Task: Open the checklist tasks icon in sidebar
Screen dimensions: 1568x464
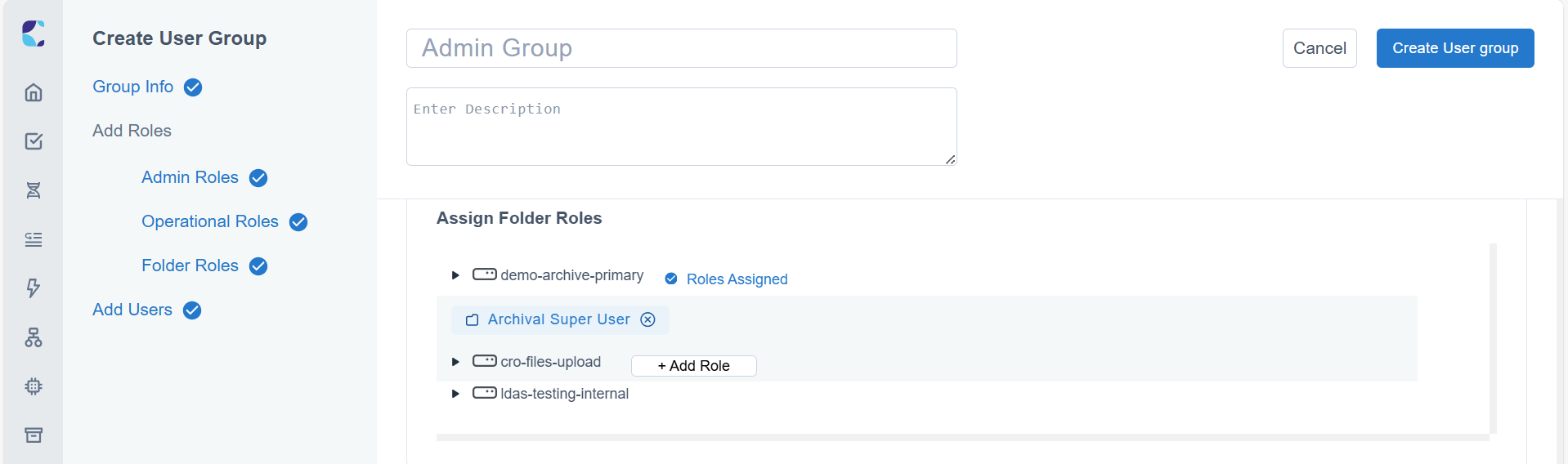Action: [x=34, y=141]
